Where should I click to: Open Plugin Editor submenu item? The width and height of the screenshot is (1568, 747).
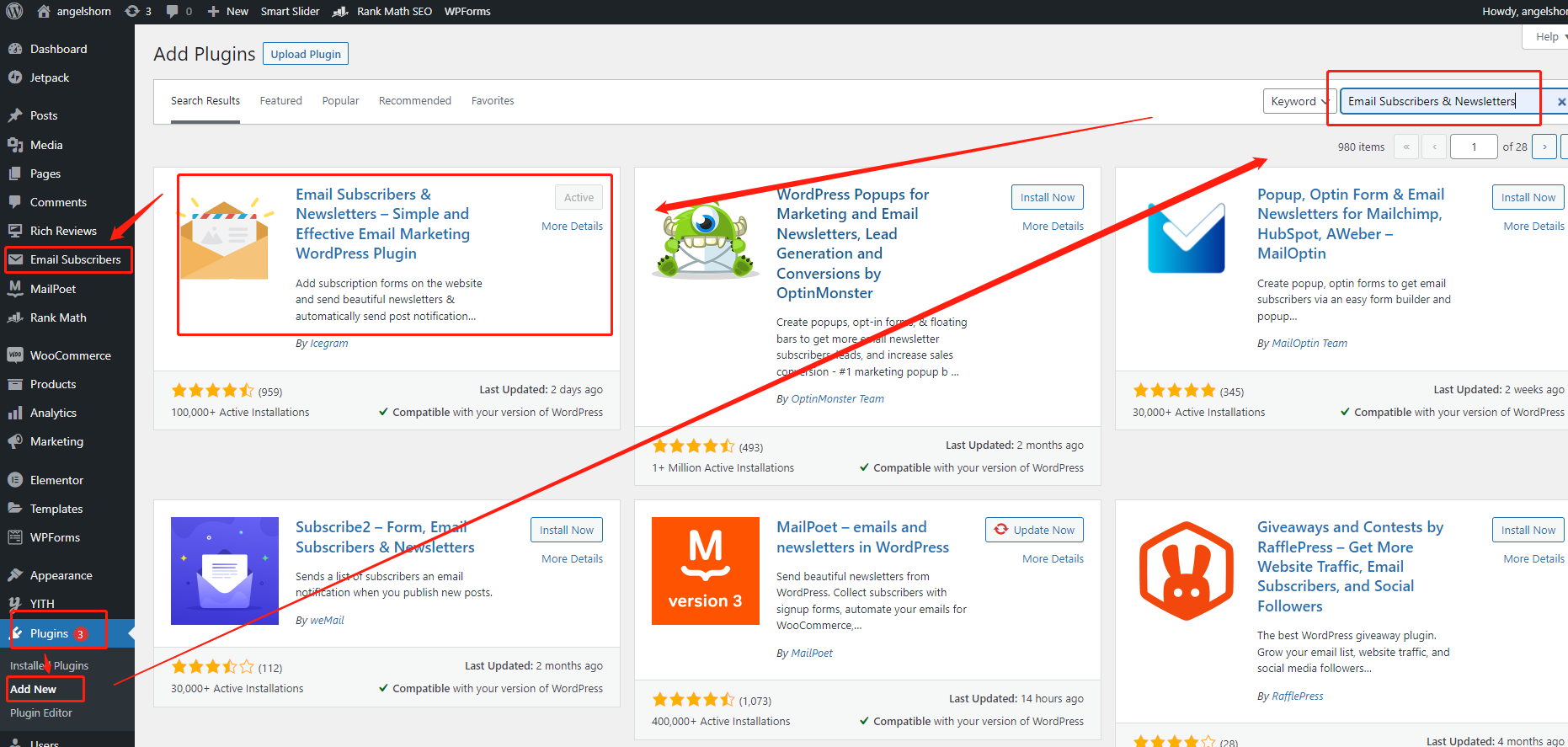point(41,712)
